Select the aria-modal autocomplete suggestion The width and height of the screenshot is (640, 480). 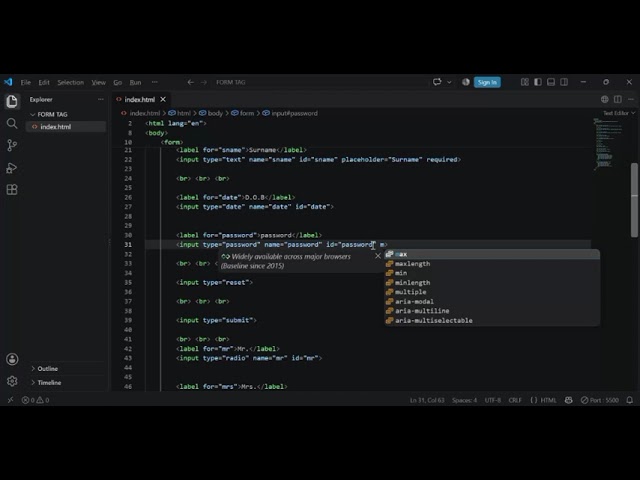point(492,302)
